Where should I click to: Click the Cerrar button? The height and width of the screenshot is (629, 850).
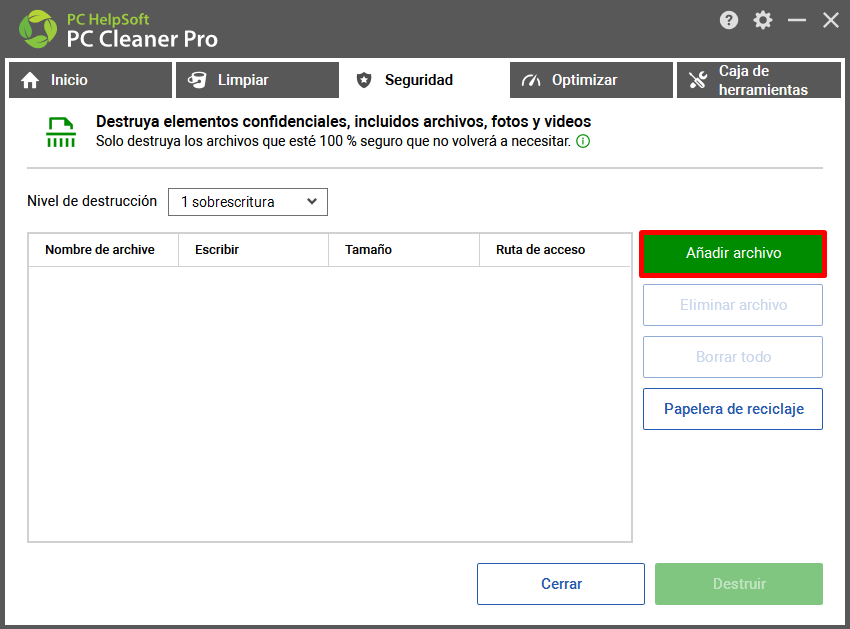(x=561, y=584)
